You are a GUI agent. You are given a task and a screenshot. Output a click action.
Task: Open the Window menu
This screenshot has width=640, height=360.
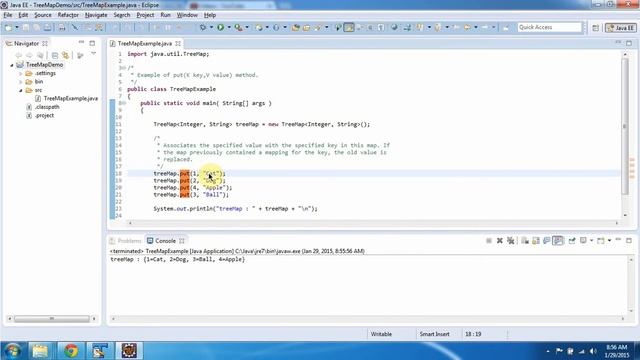coord(187,15)
